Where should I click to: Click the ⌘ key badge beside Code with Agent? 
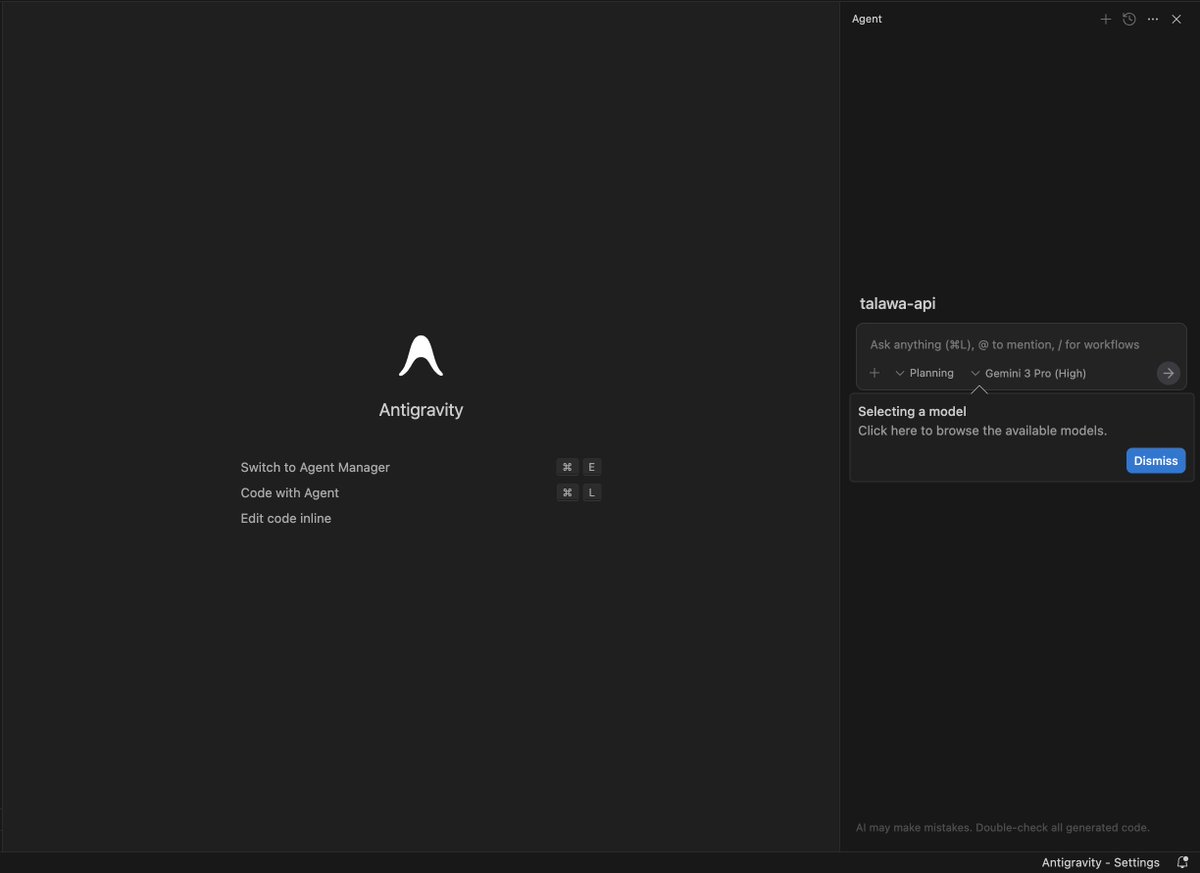[567, 493]
